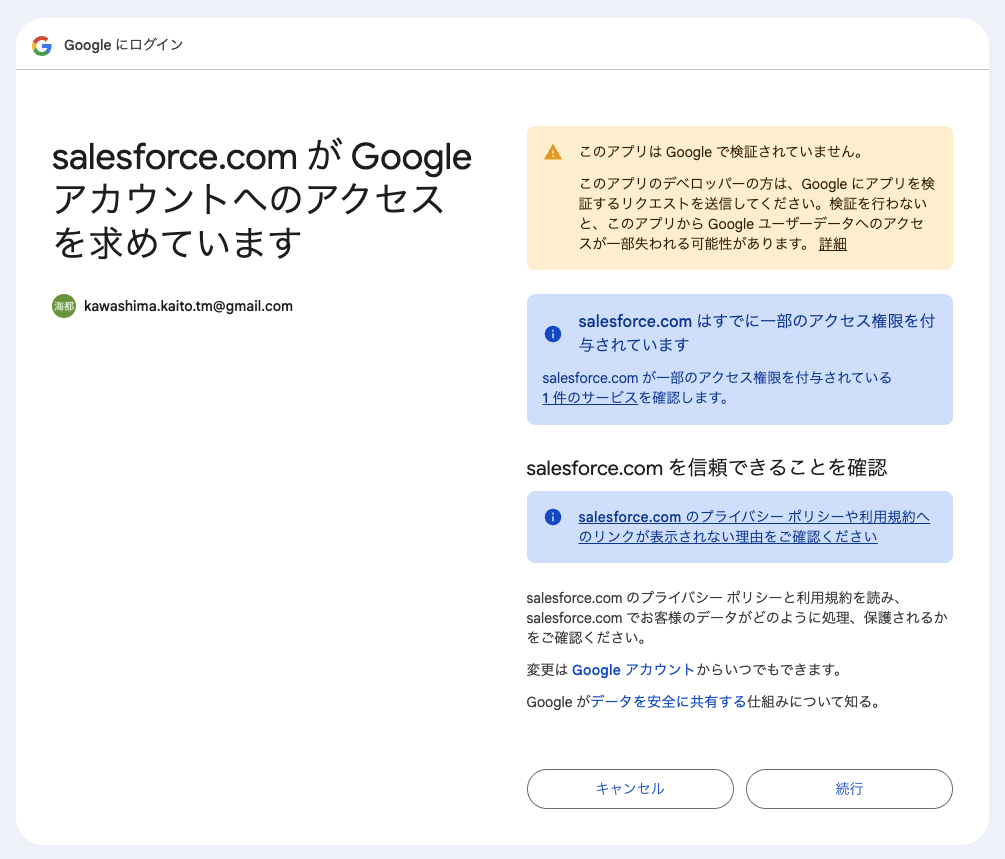The width and height of the screenshot is (1005, 859).
Task: Open the データを安全に共有する link
Action: coord(668,702)
